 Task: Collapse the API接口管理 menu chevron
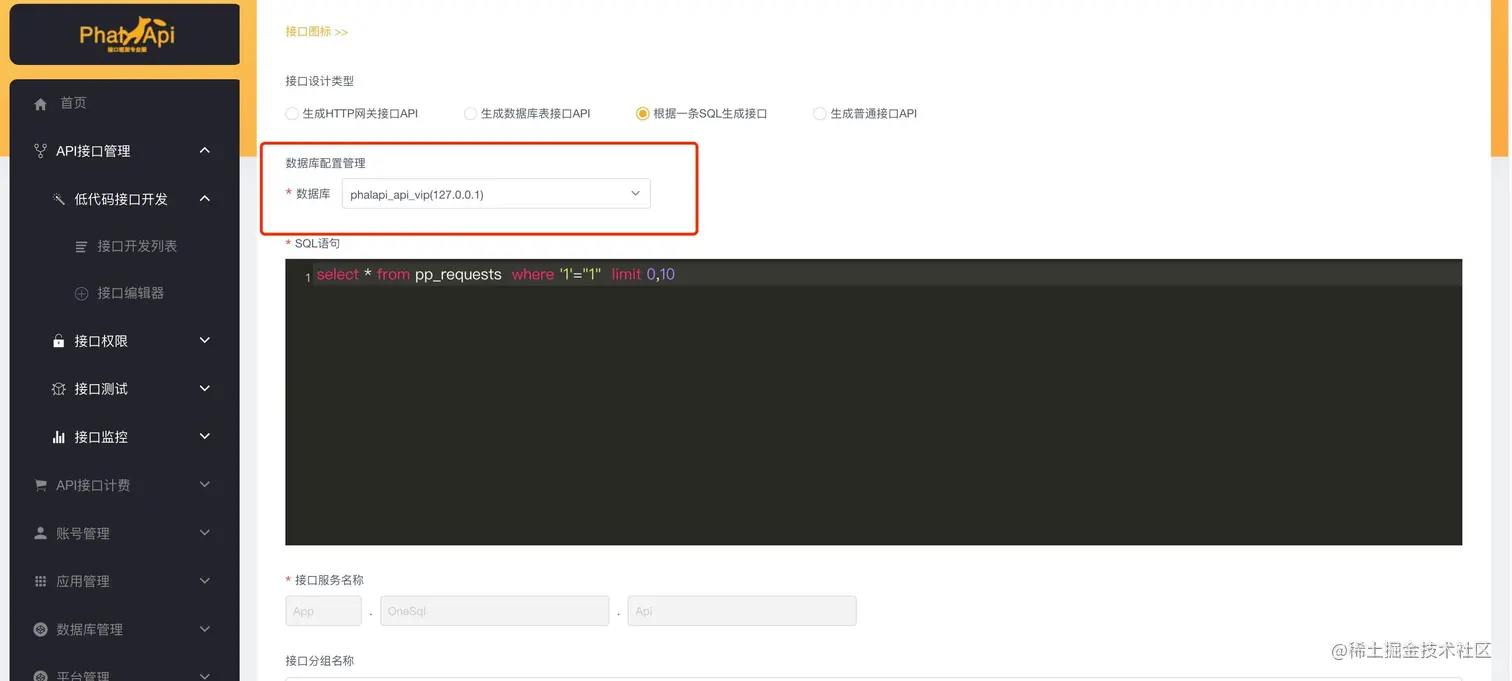[x=205, y=151]
